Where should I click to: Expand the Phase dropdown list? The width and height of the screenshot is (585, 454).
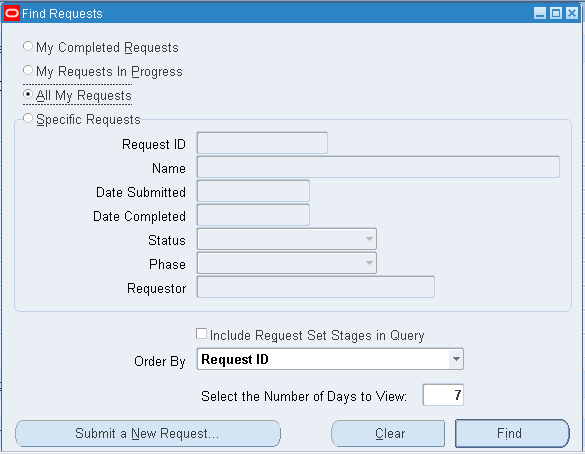[x=369, y=263]
